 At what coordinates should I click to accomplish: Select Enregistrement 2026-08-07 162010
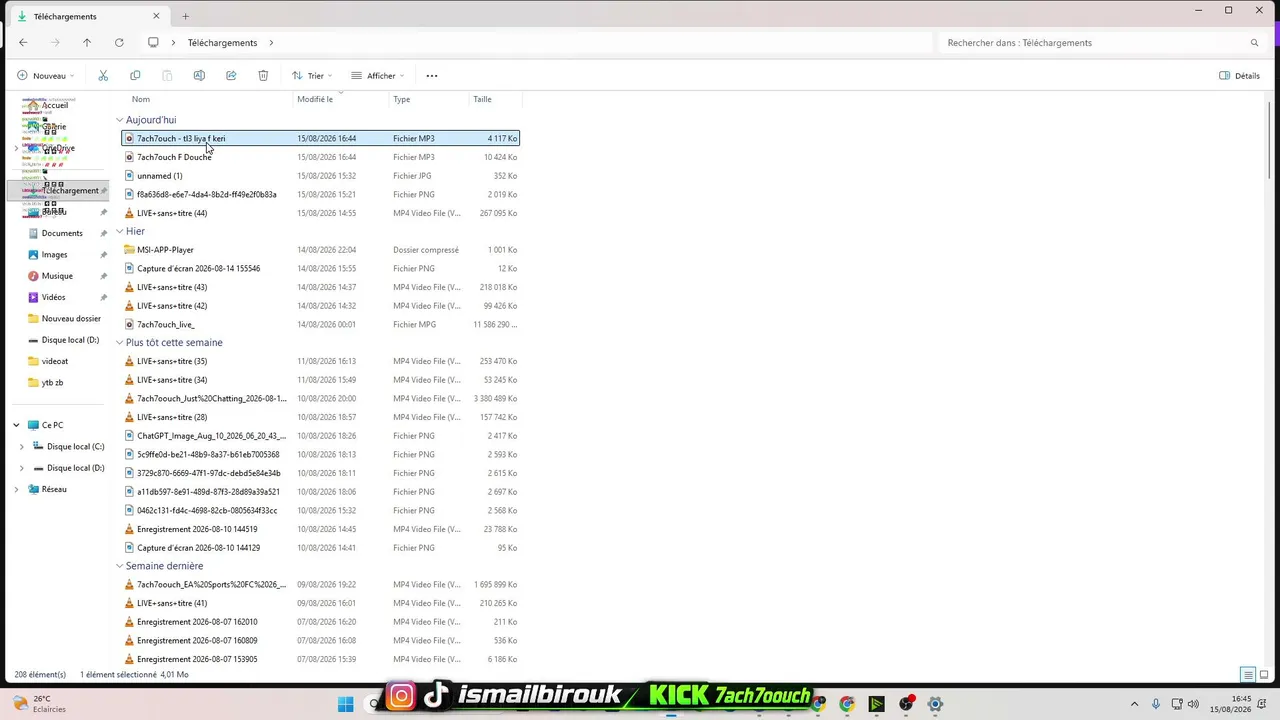pos(320,622)
